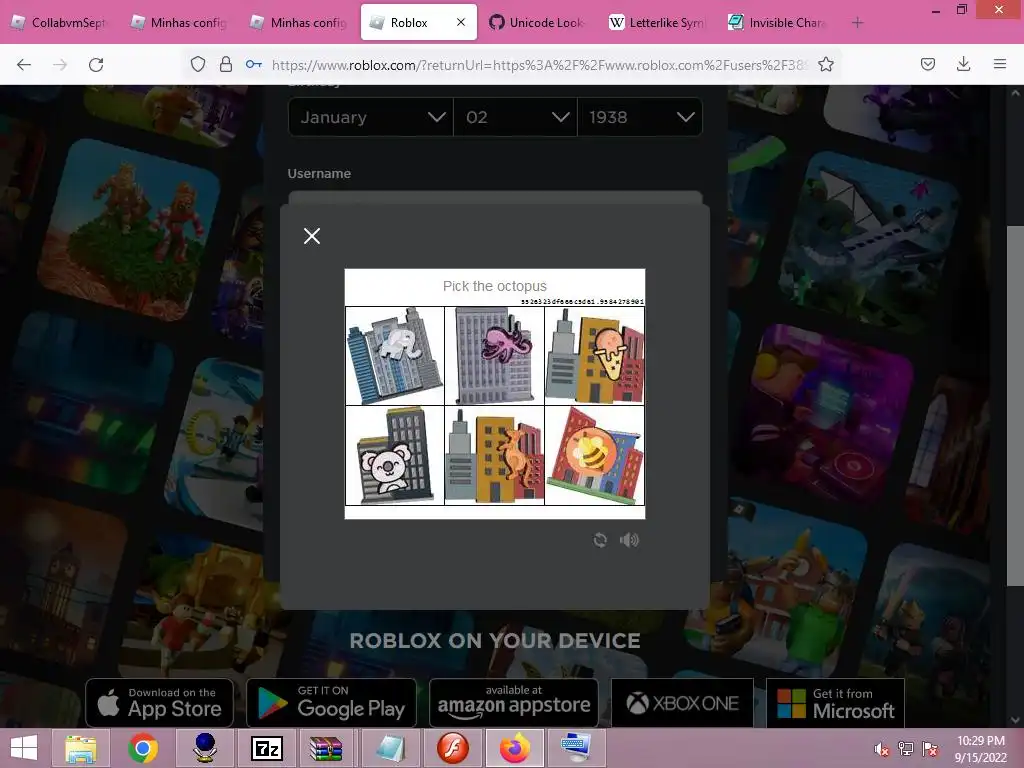Image resolution: width=1024 pixels, height=768 pixels.
Task: Open the downloads panel
Action: [x=963, y=64]
